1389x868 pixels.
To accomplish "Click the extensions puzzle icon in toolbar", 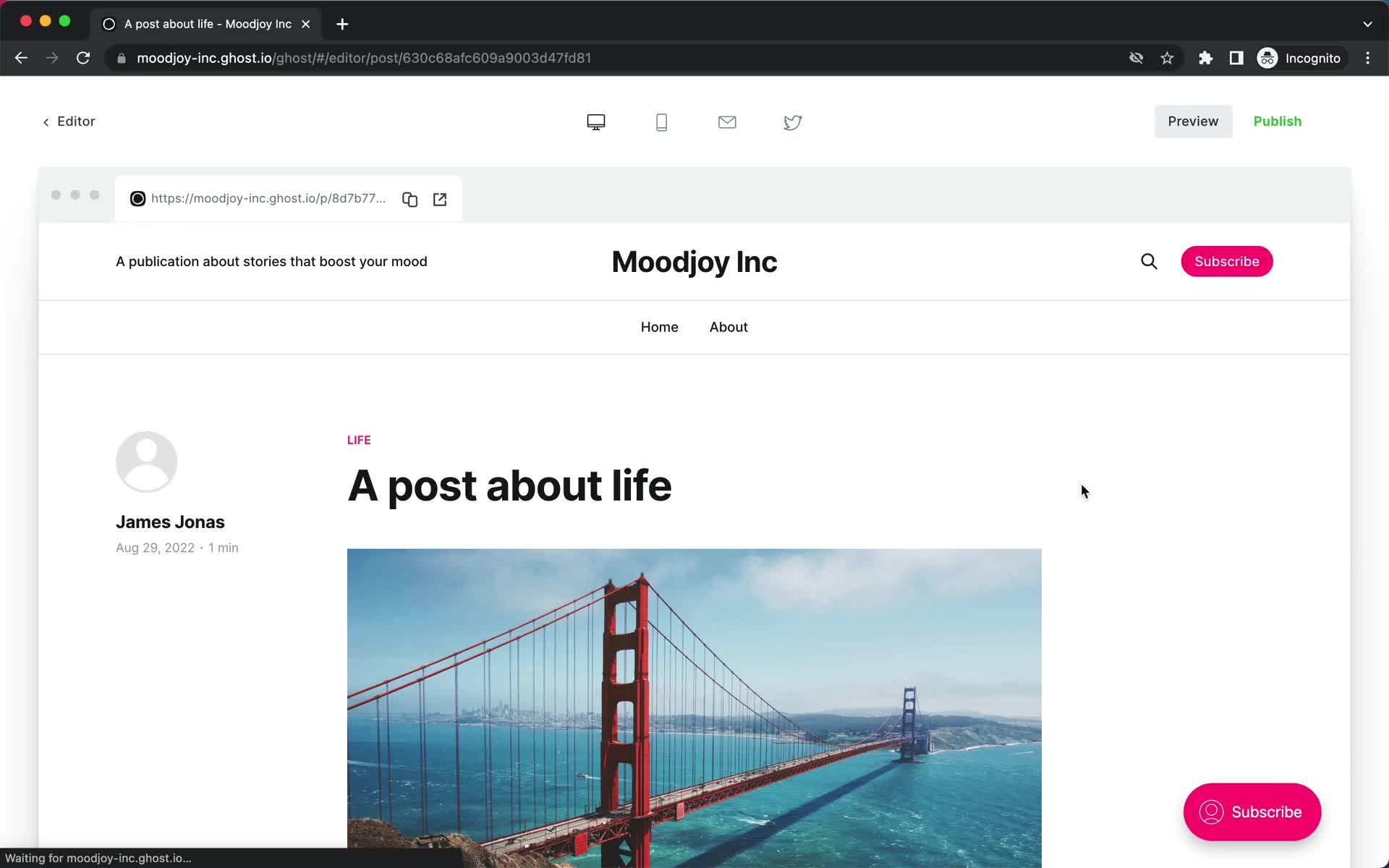I will click(x=1206, y=57).
